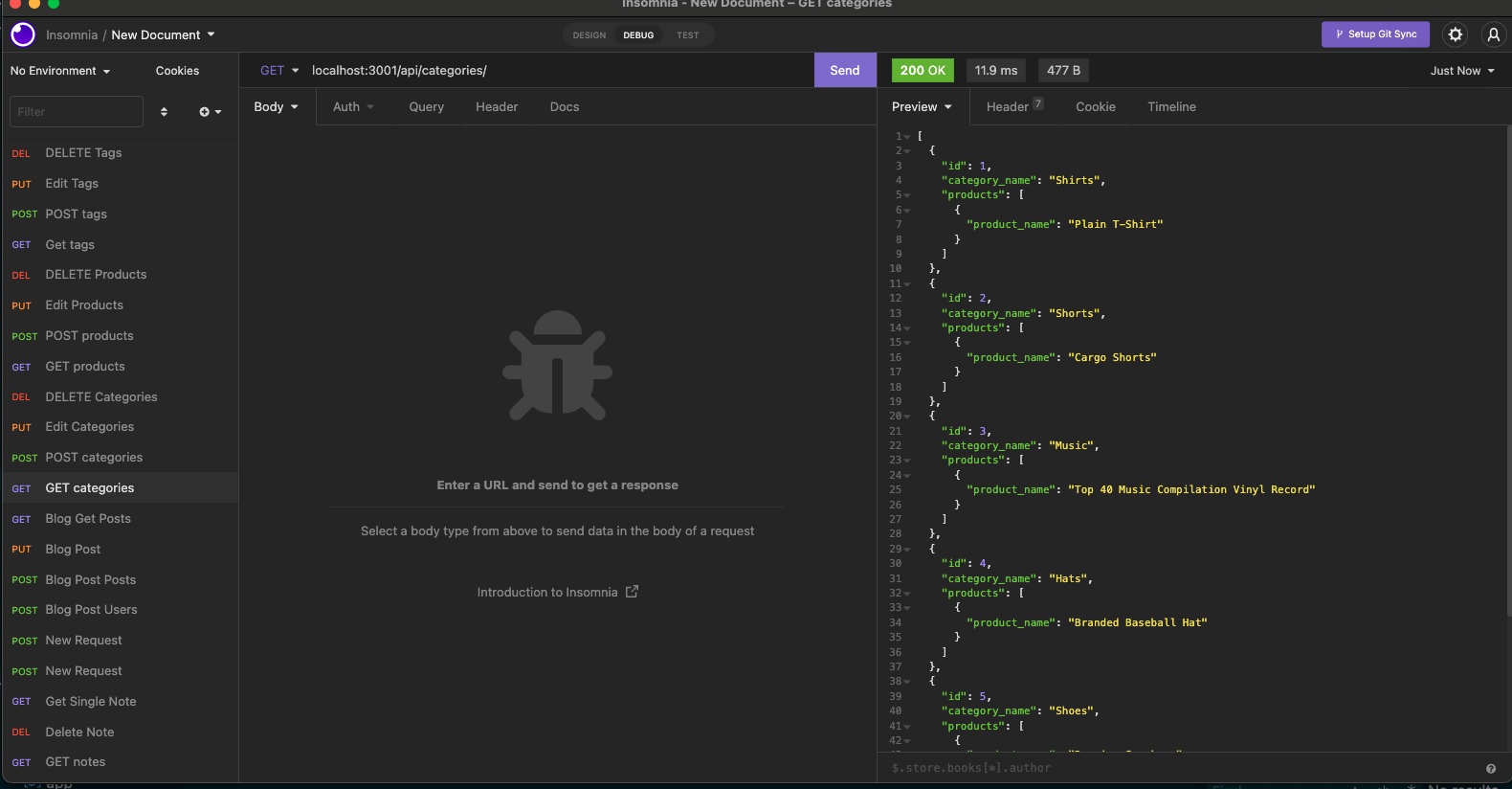Select the Edit Categories request
The width and height of the screenshot is (1512, 789).
120,427
